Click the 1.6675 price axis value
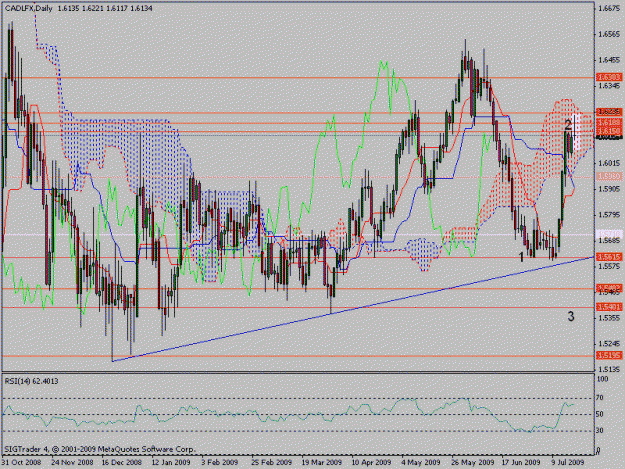This screenshot has width=625, height=469. pos(609,8)
